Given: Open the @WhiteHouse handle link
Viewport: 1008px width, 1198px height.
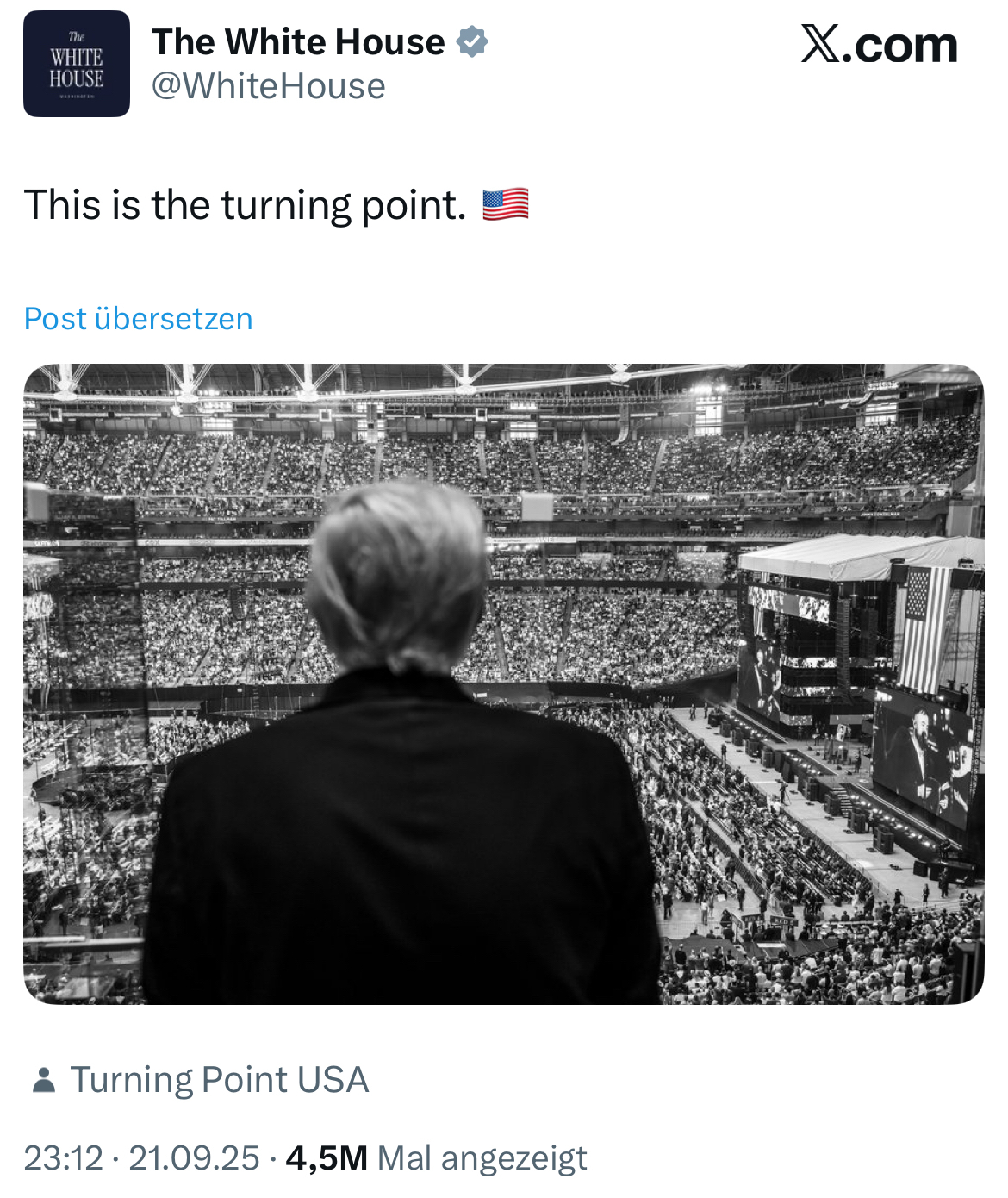Looking at the screenshot, I should (269, 86).
